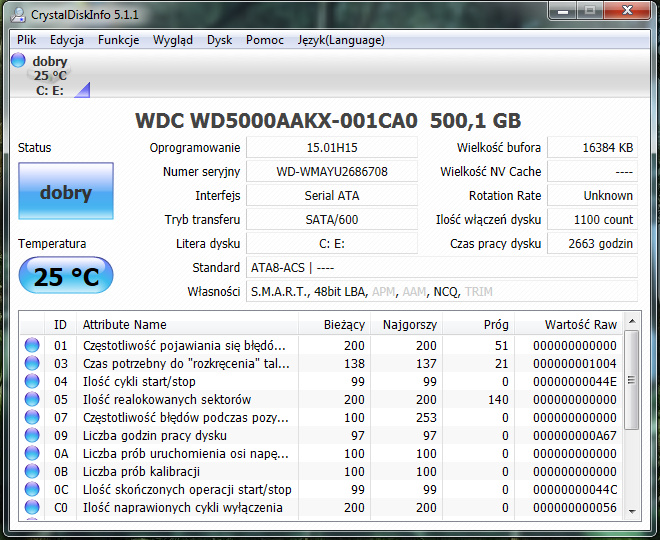Screen dimensions: 660x540
Task: Click the Rotation Rate field Unknown
Action: [x=592, y=196]
